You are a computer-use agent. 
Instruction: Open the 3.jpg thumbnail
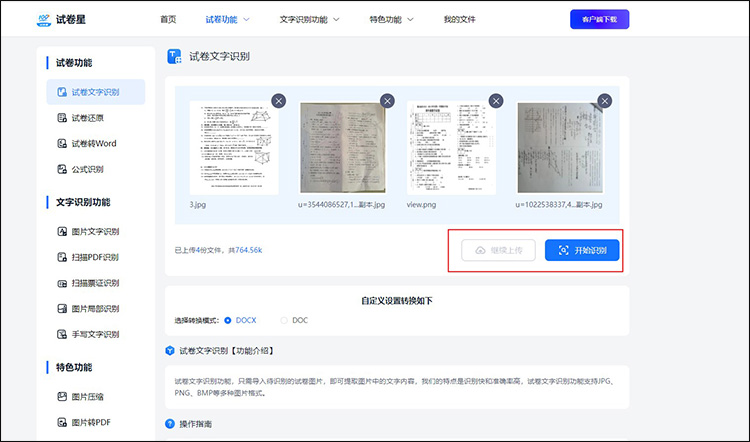[234, 148]
